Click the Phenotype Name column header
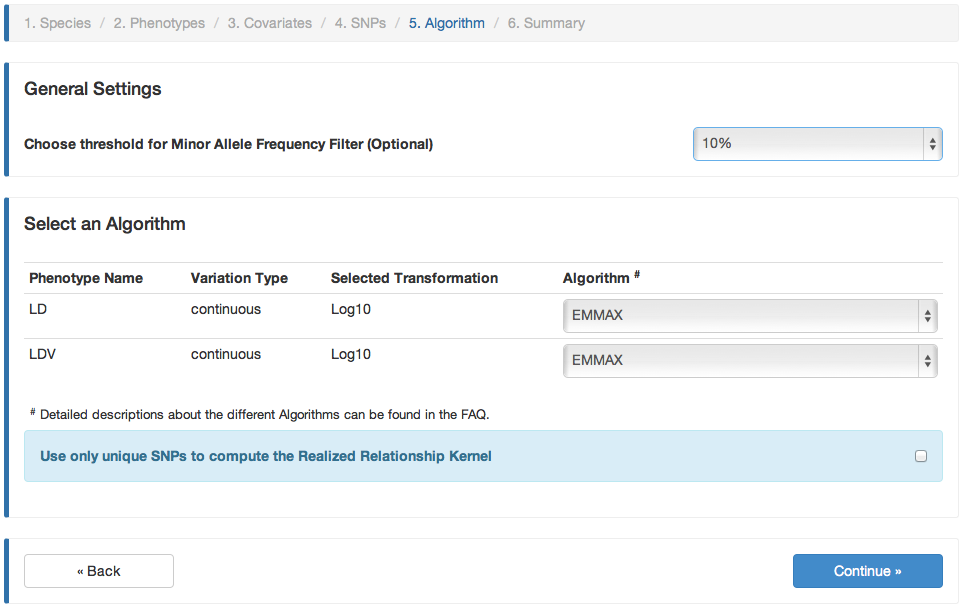The height and width of the screenshot is (608, 965). pos(86,278)
